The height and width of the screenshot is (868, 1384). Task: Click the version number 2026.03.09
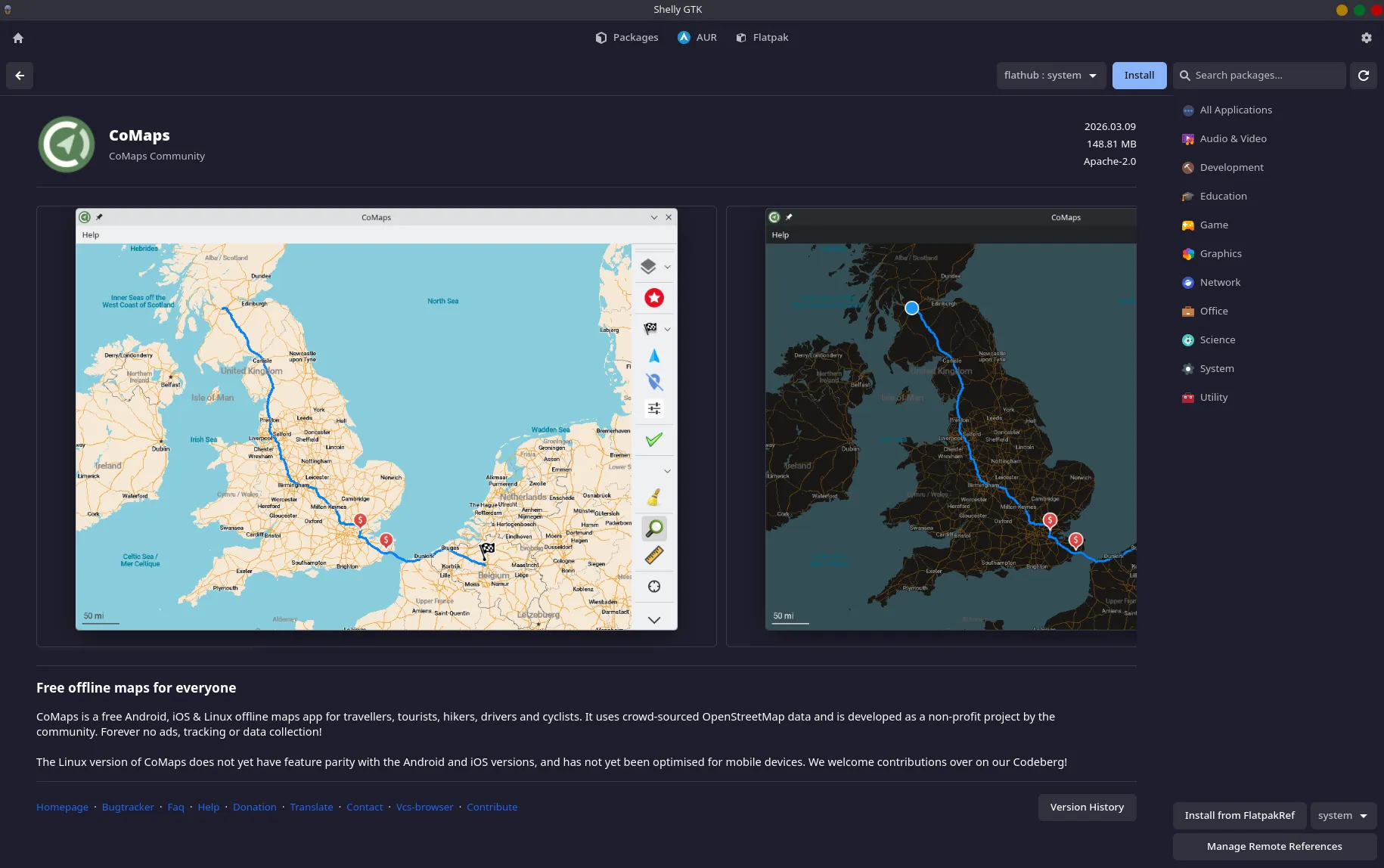1110,127
